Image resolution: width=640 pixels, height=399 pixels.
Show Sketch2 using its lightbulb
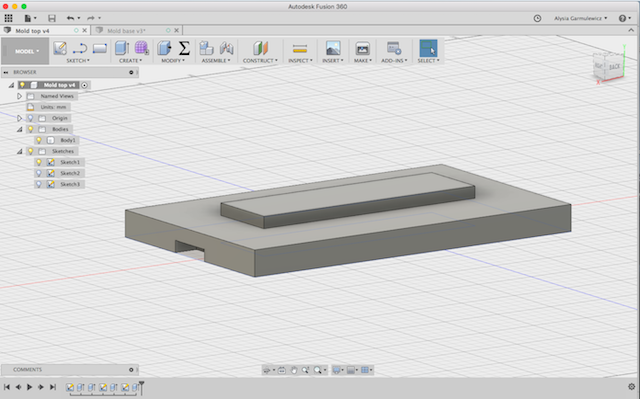(39, 173)
